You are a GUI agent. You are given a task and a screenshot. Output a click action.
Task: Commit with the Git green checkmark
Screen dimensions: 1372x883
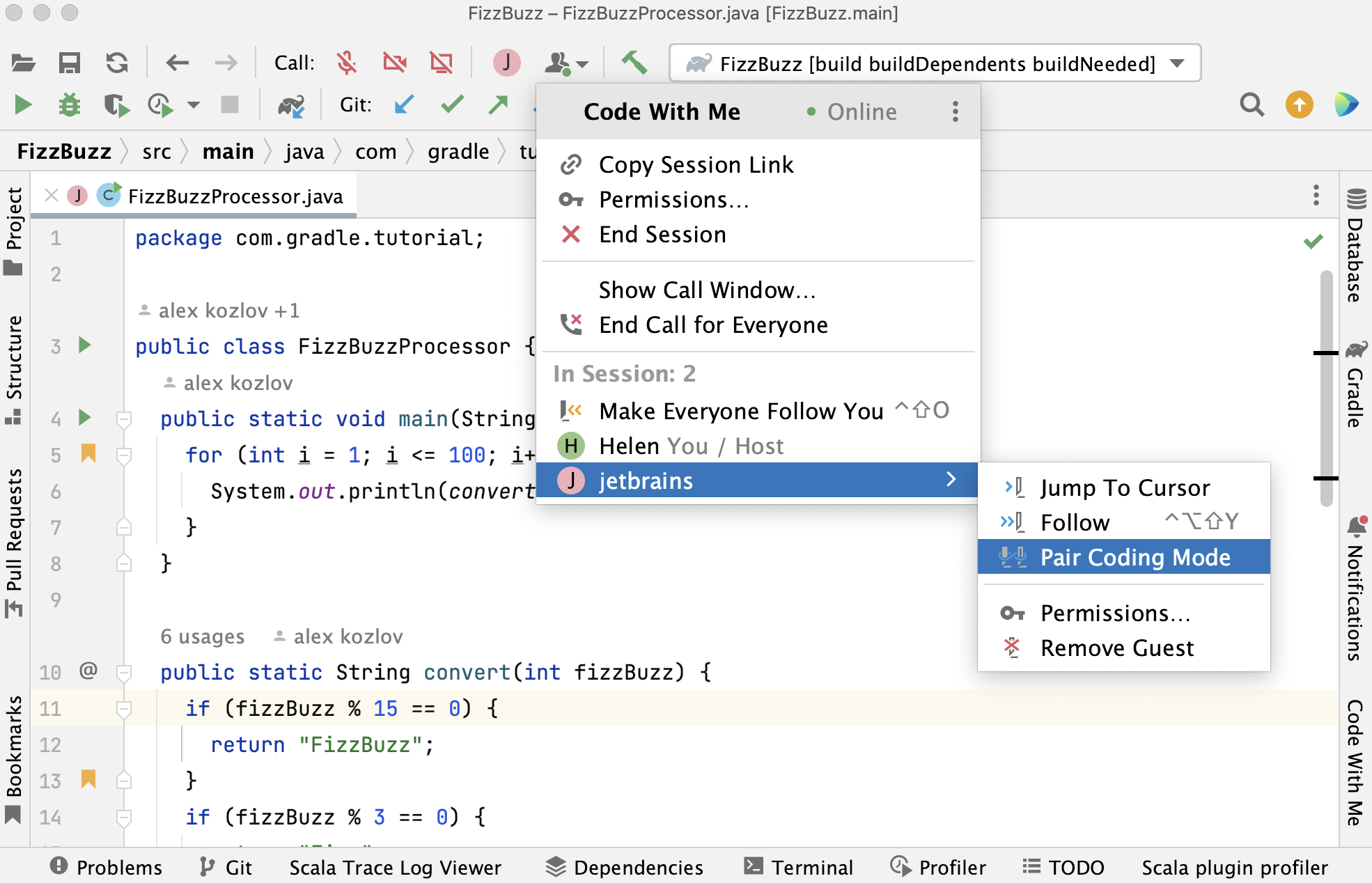click(x=452, y=105)
